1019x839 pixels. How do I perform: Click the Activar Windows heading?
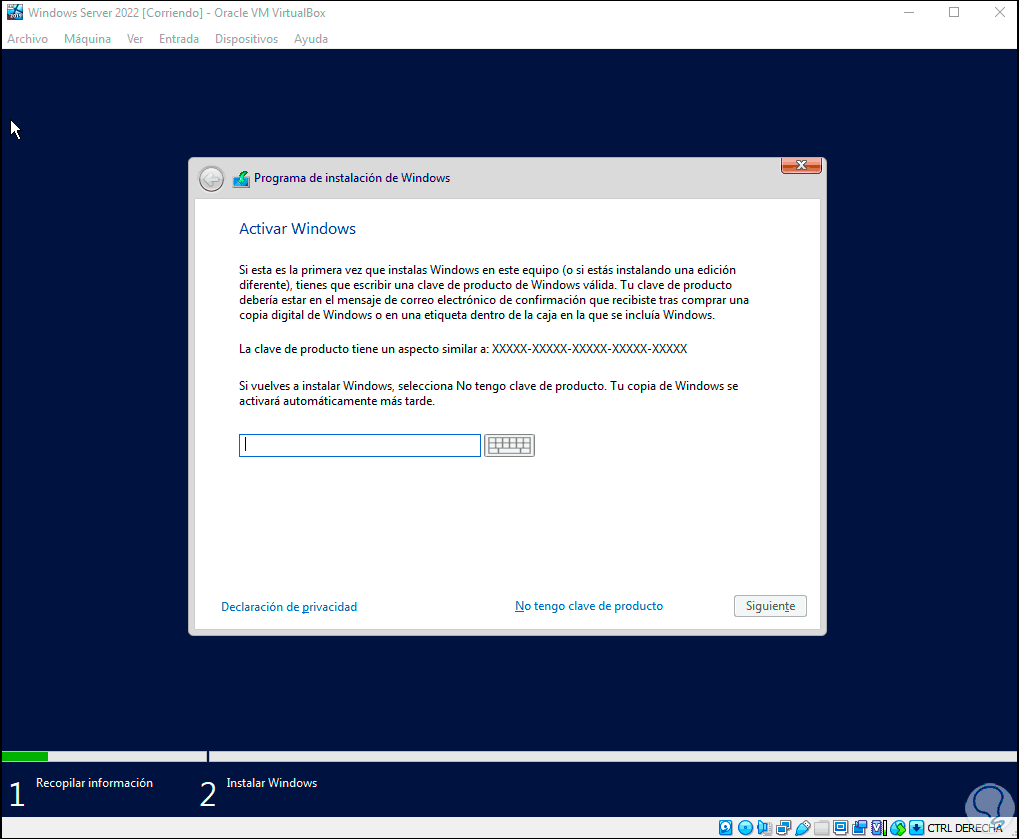coord(297,229)
